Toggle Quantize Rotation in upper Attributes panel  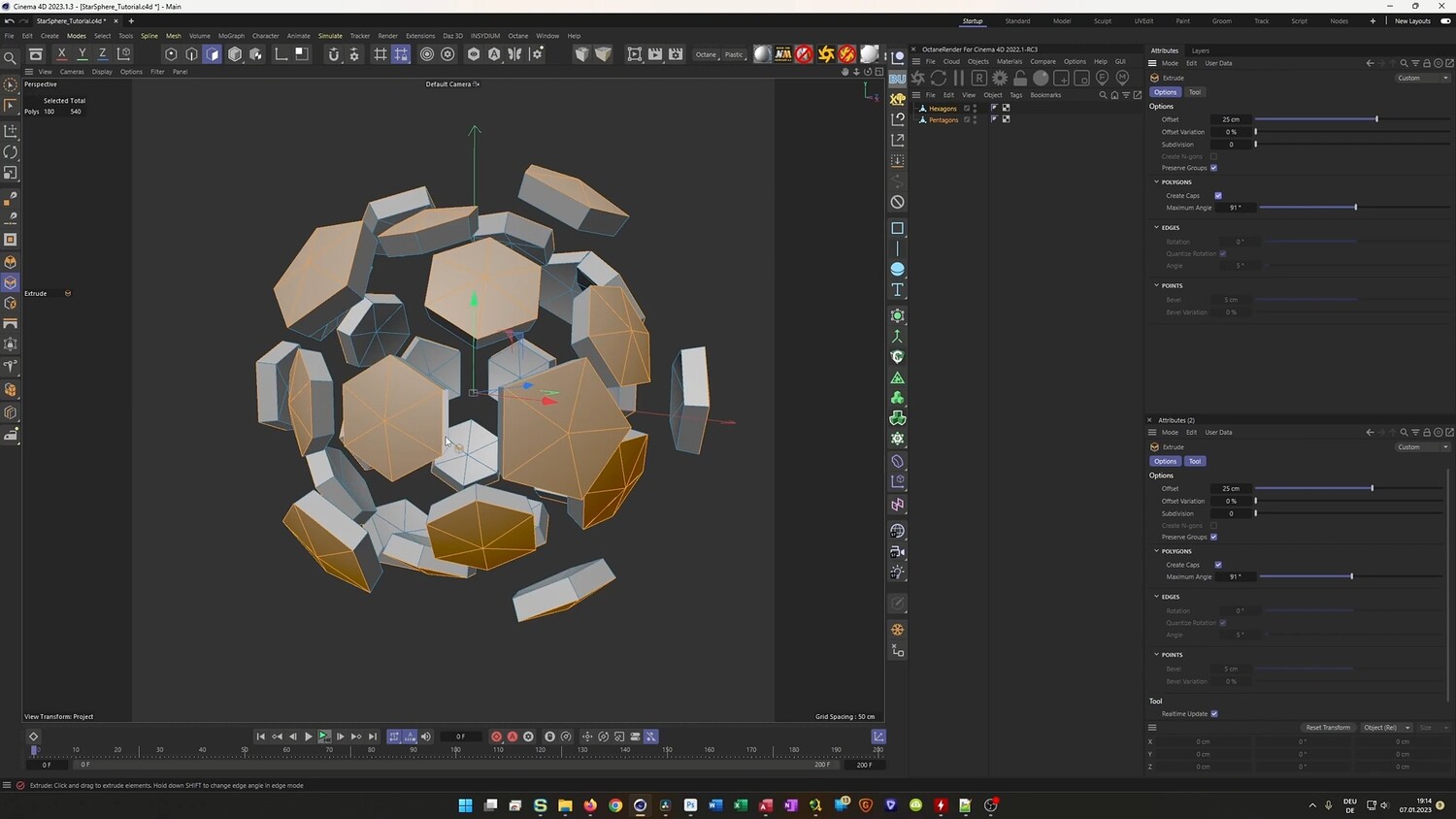pos(1222,254)
